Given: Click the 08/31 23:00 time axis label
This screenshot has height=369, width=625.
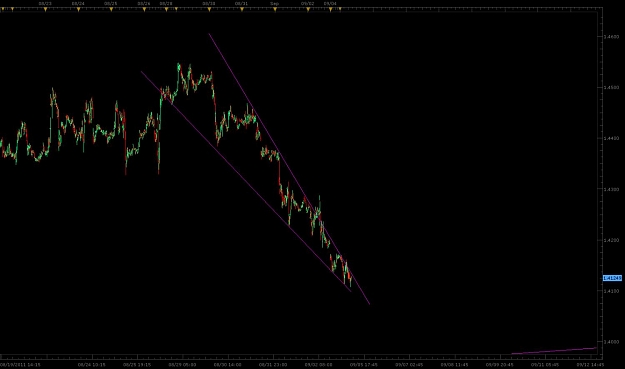Looking at the screenshot, I should (273, 364).
